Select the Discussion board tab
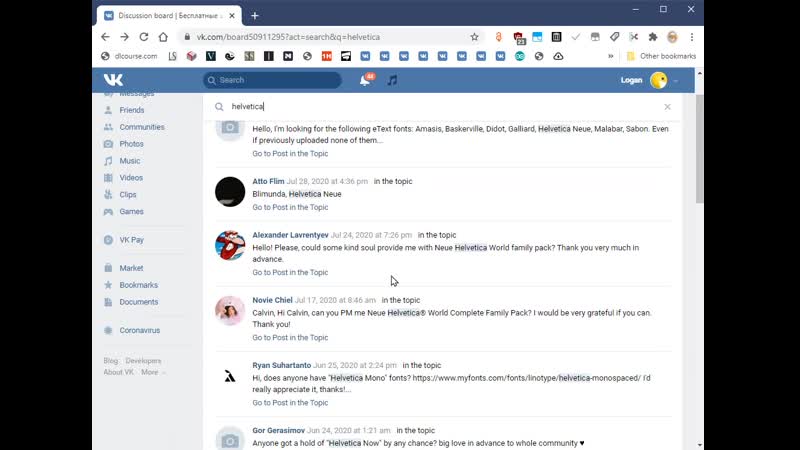This screenshot has width=800, height=450. click(169, 16)
